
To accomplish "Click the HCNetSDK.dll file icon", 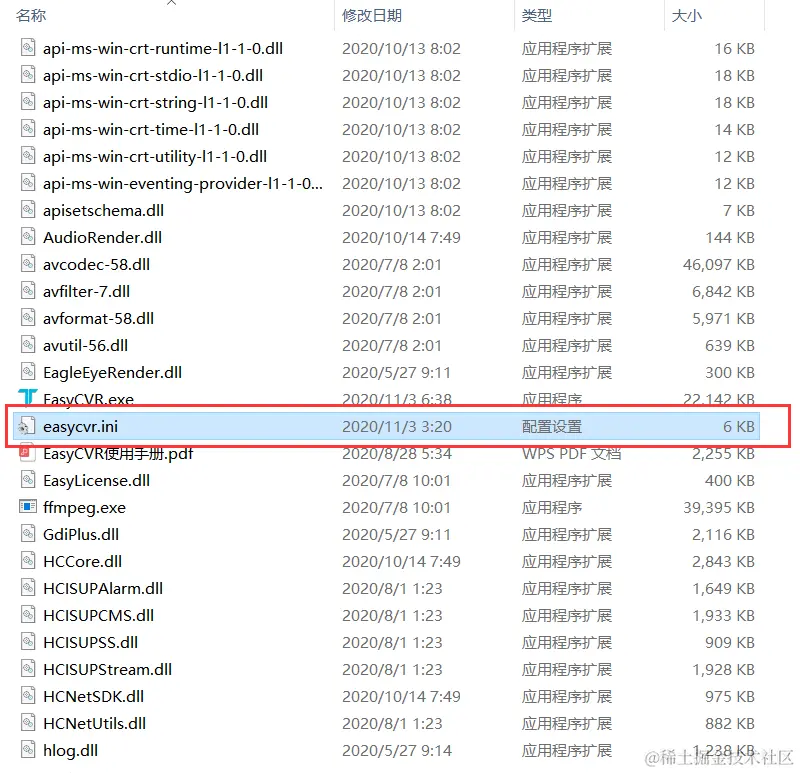I will [28, 696].
